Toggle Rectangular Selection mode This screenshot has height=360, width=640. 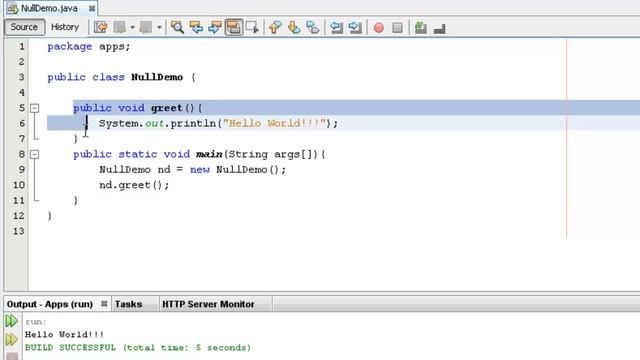252,27
